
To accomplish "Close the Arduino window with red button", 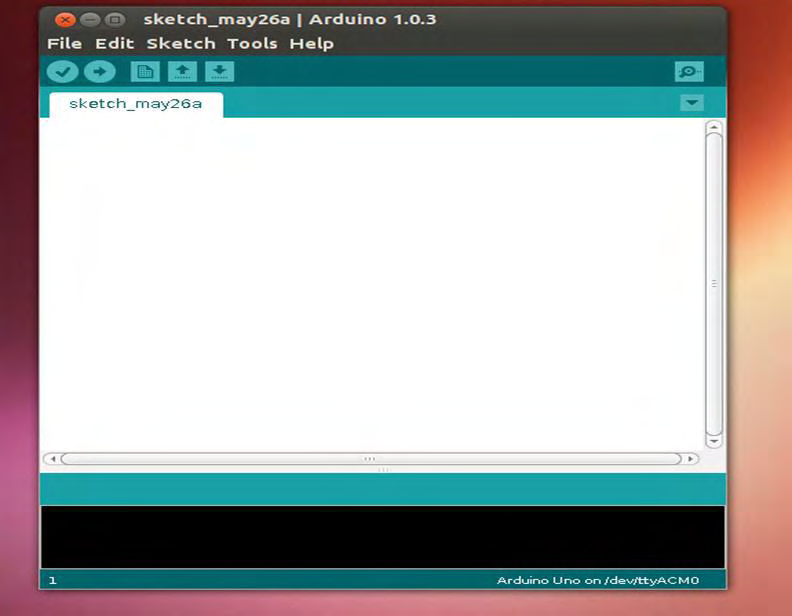I will pyautogui.click(x=65, y=20).
